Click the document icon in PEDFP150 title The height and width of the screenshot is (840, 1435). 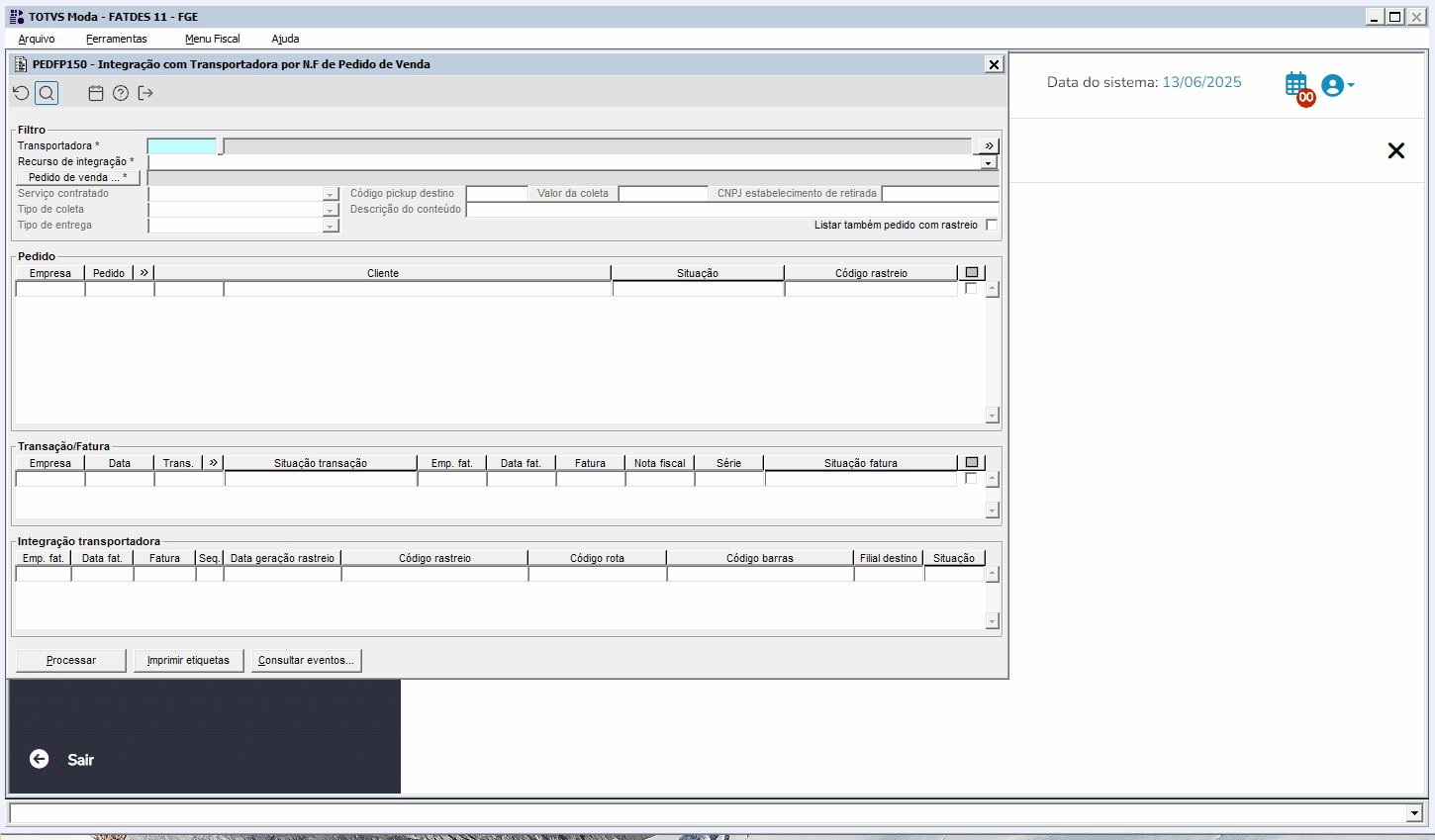[21, 64]
